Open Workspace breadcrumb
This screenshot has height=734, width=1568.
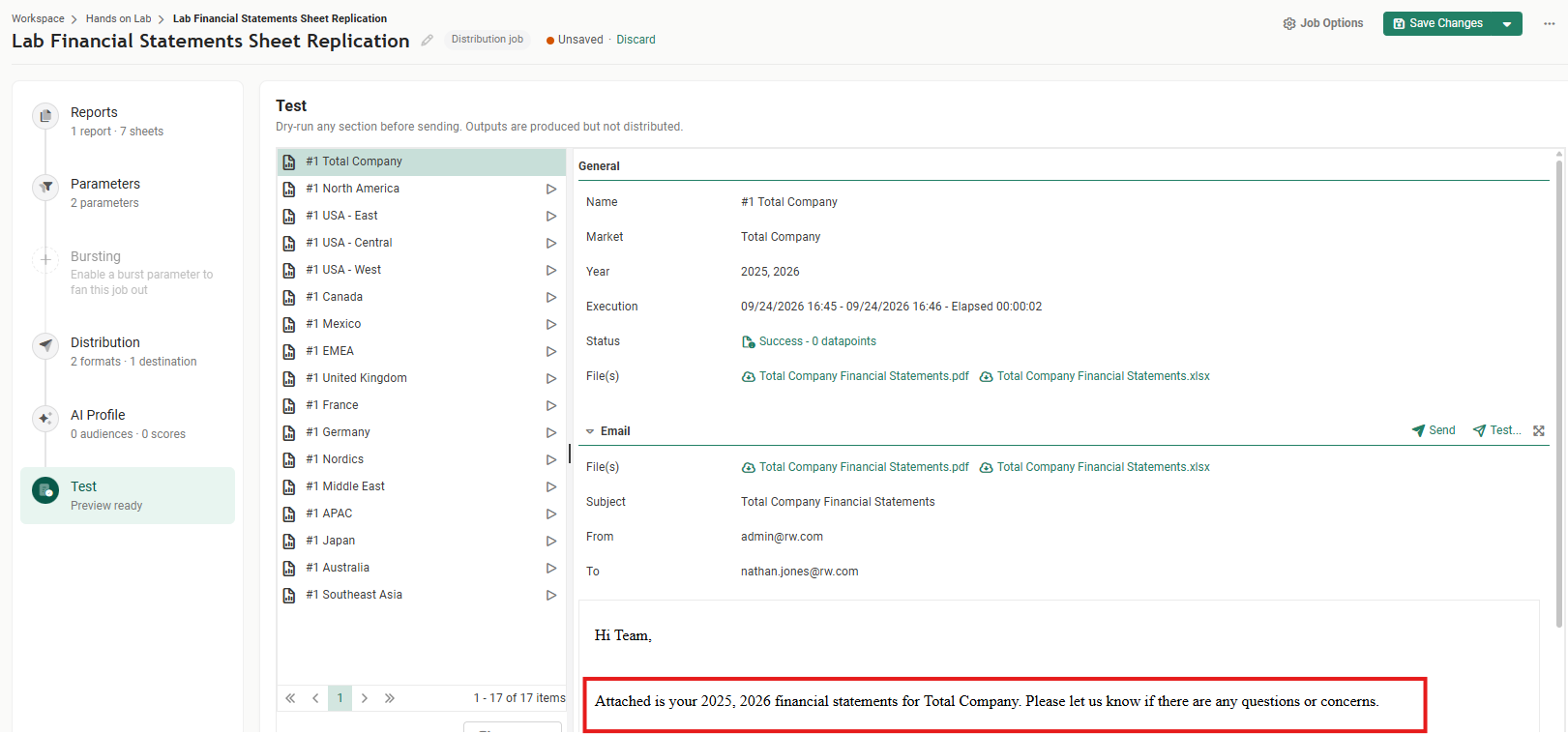click(x=38, y=18)
